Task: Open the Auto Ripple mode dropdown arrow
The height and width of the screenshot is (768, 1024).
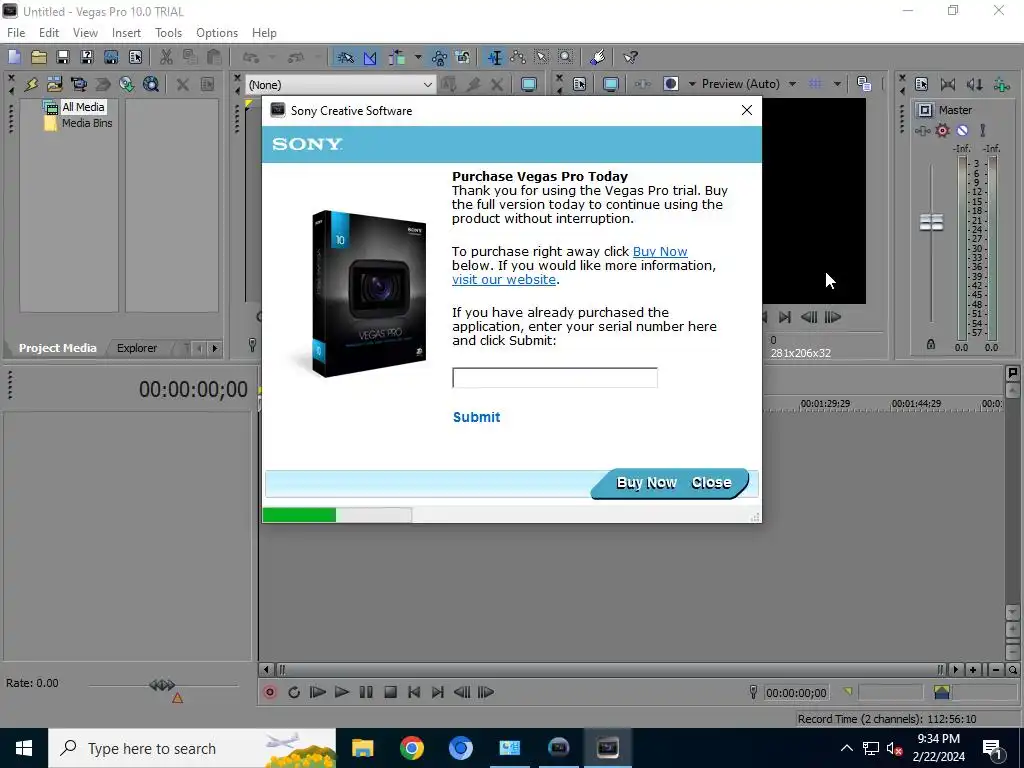Action: [x=417, y=57]
